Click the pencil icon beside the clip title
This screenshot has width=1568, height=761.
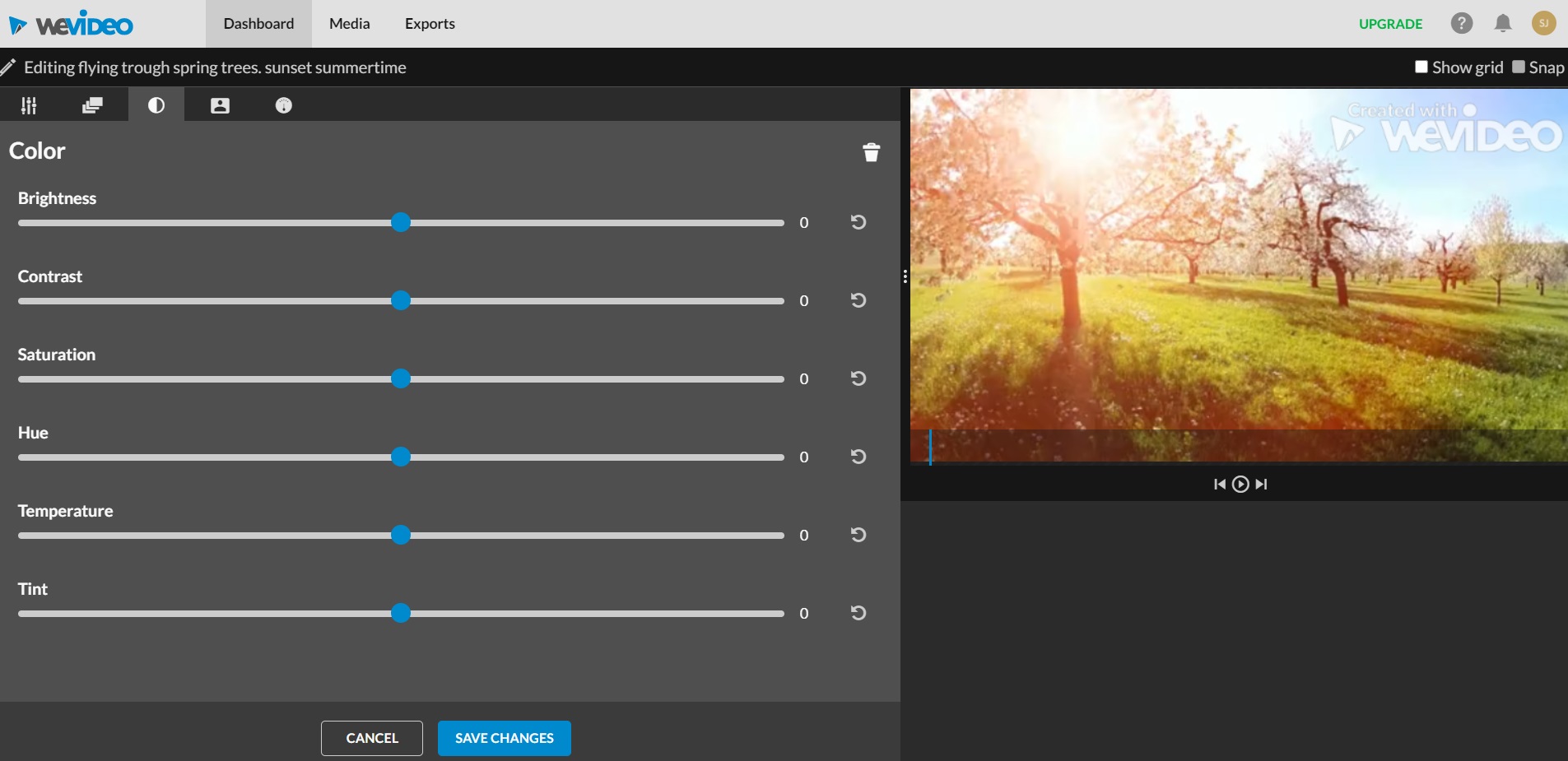8,67
